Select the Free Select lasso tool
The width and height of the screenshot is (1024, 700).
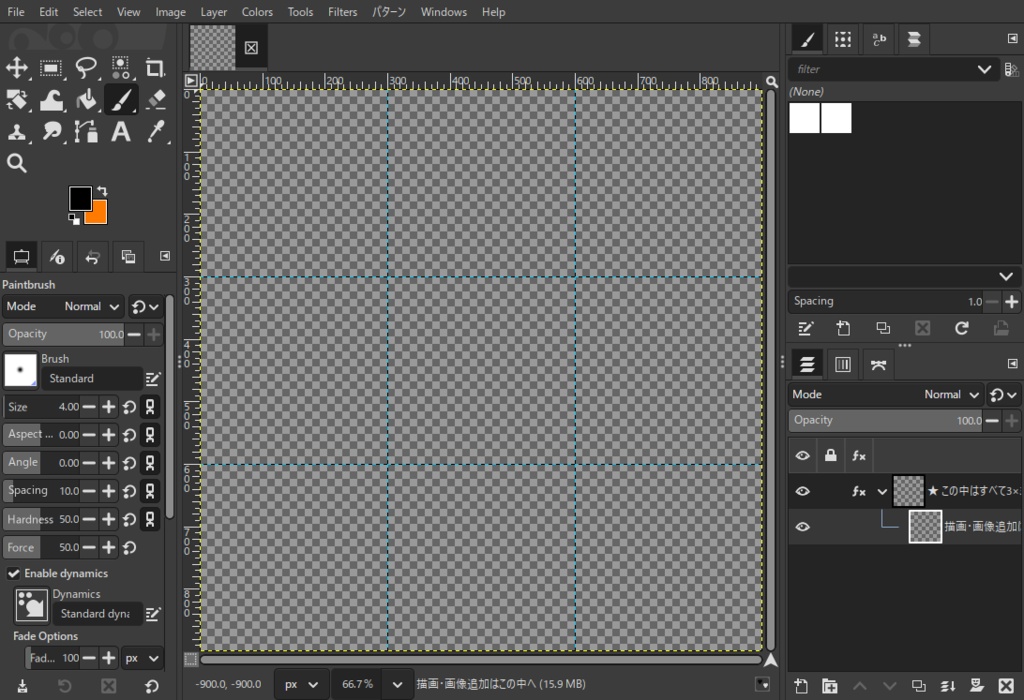[86, 67]
